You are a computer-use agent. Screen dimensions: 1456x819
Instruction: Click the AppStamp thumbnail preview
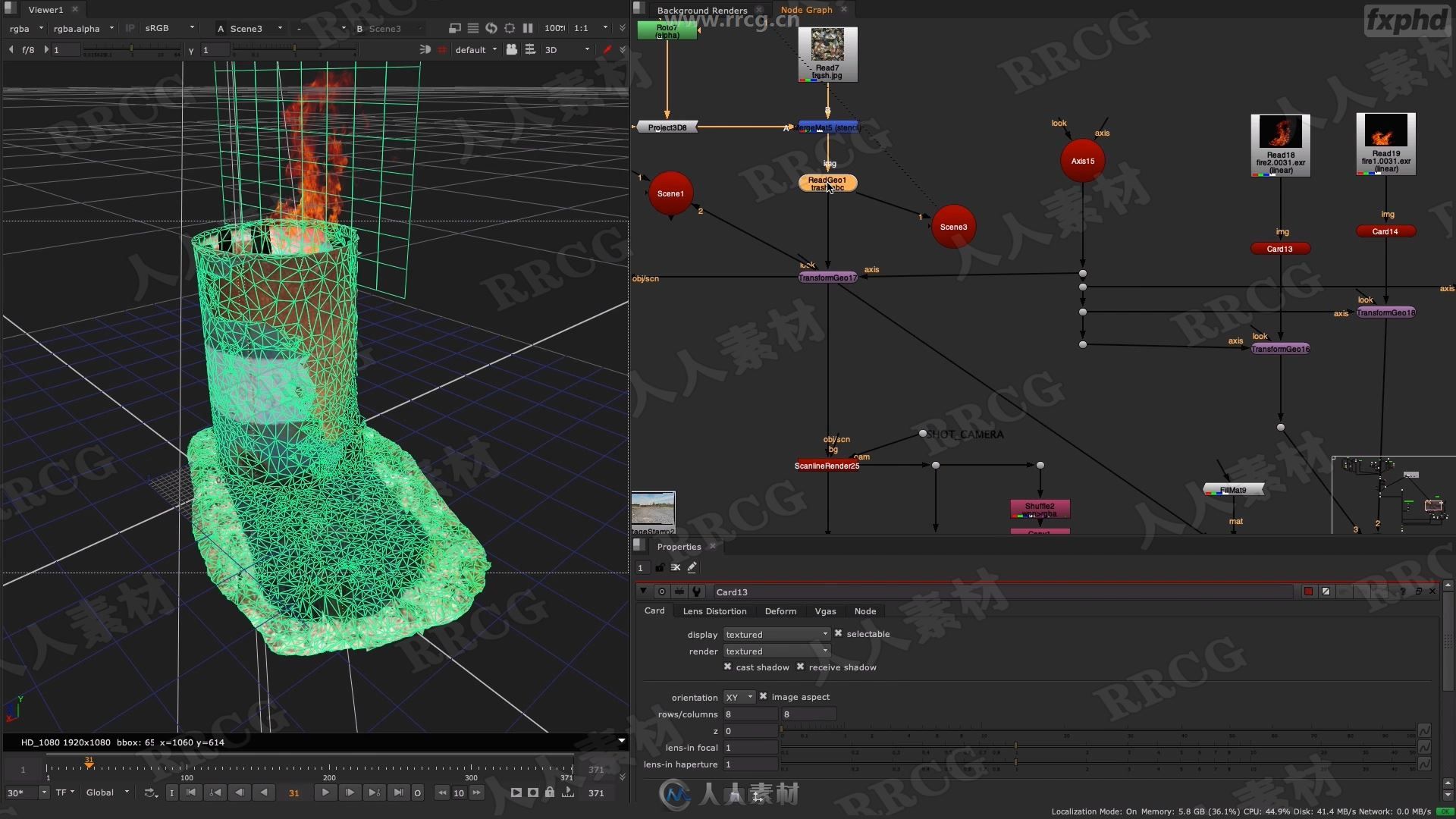(654, 510)
